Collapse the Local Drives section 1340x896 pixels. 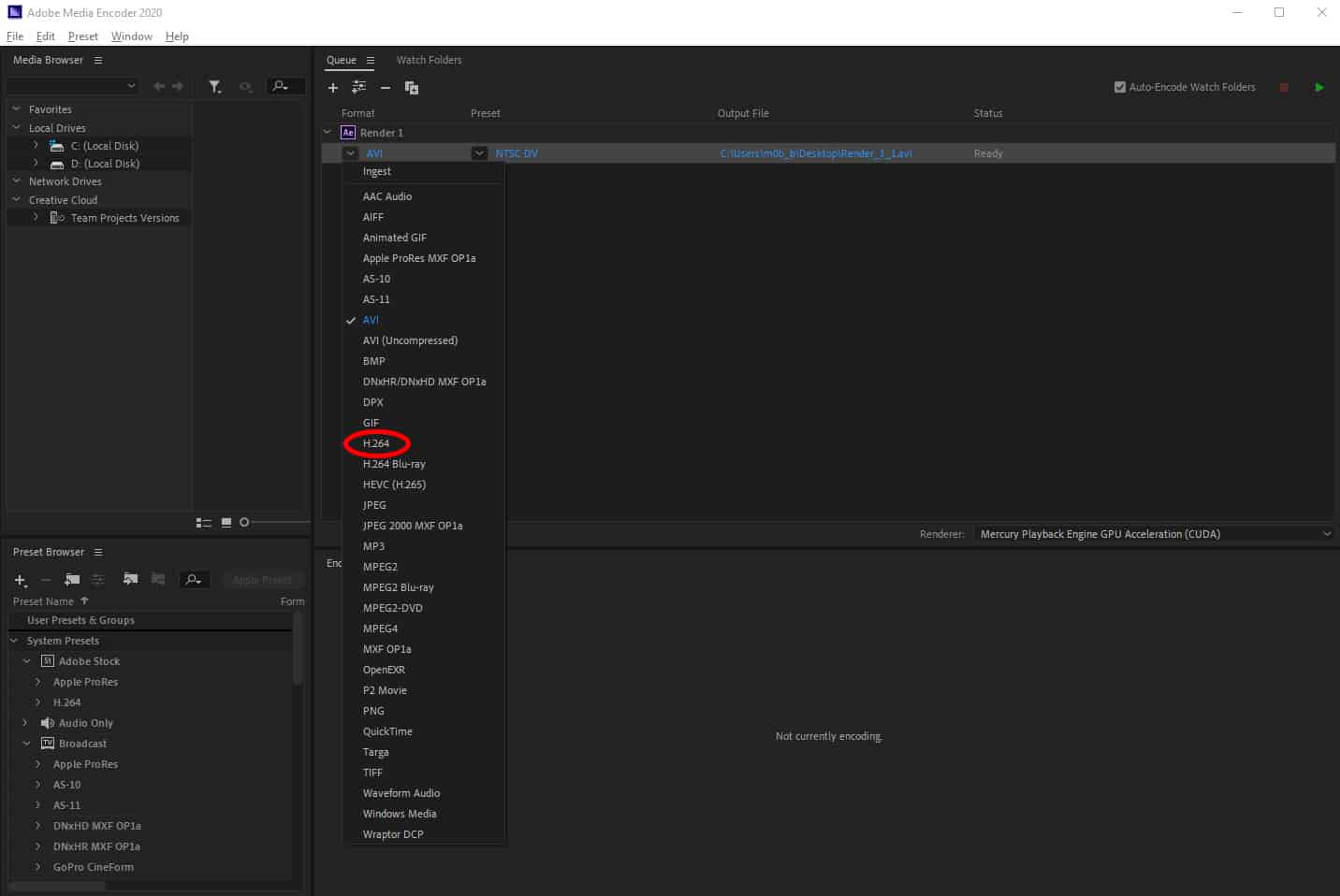[x=16, y=128]
